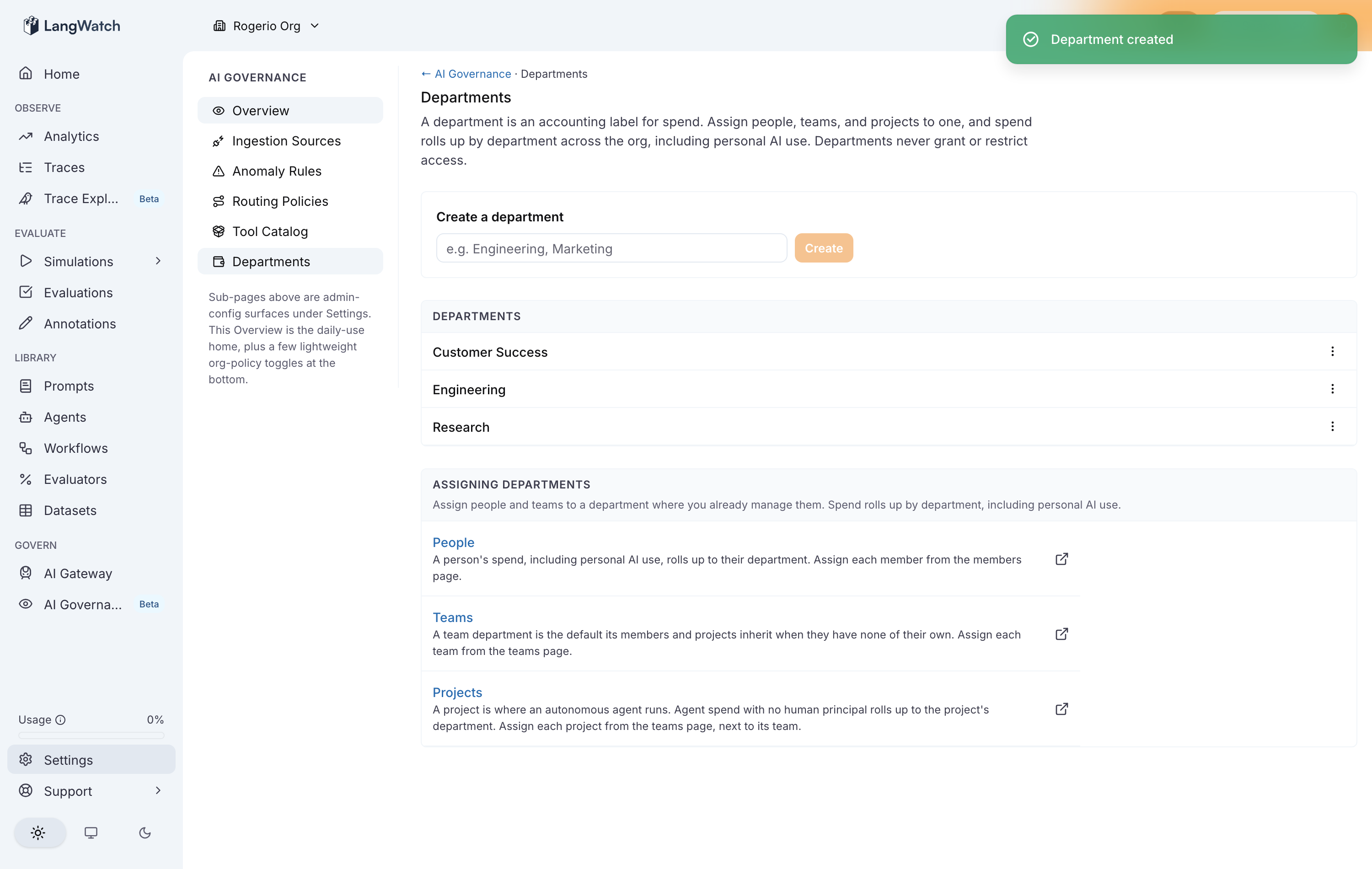This screenshot has height=869, width=1372.
Task: Open Analytics from the sidebar
Action: [91, 136]
